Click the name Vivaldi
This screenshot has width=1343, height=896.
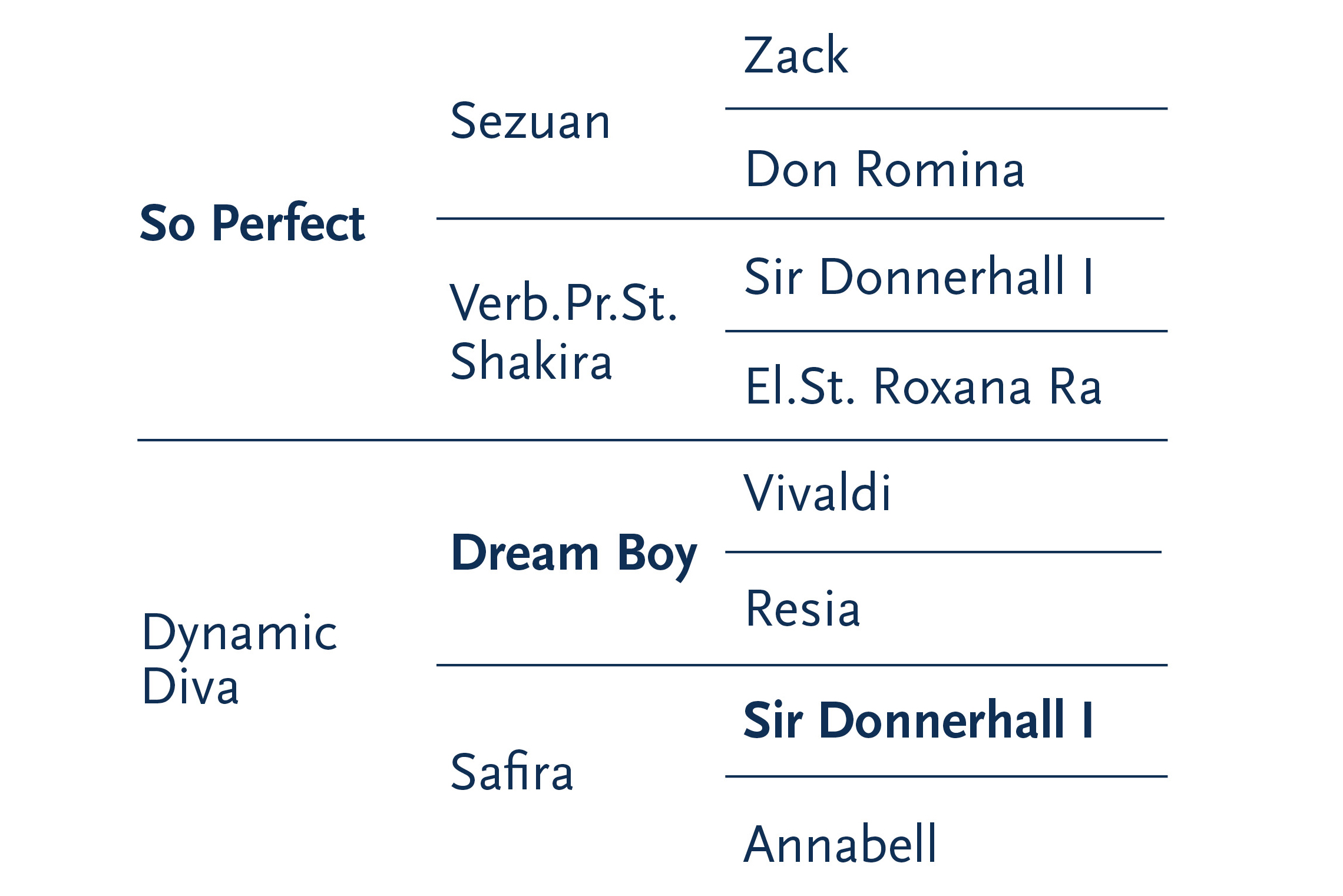(x=817, y=493)
